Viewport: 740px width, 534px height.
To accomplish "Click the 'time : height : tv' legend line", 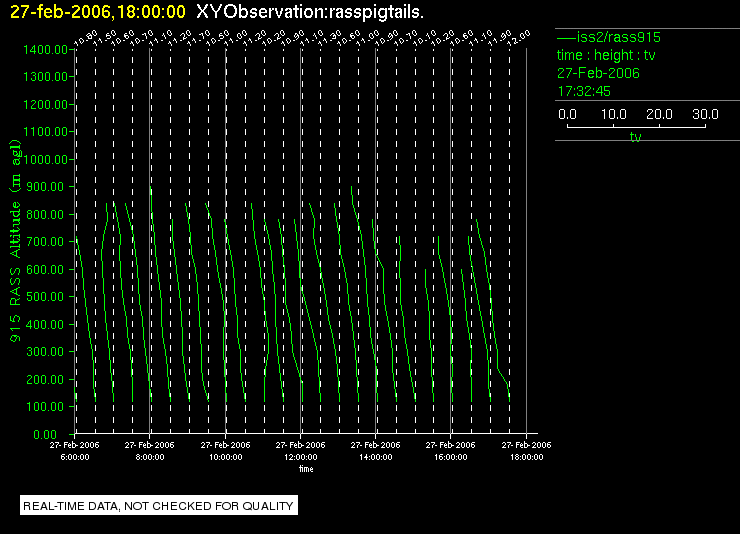I will tap(606, 55).
